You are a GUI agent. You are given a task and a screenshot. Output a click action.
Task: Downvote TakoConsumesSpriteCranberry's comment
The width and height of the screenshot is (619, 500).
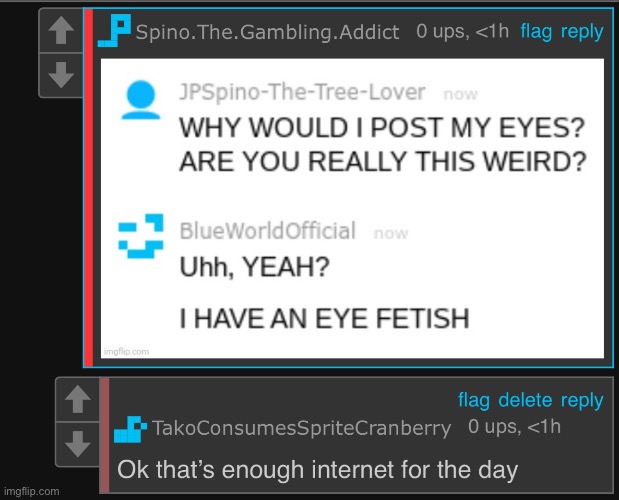coord(78,444)
